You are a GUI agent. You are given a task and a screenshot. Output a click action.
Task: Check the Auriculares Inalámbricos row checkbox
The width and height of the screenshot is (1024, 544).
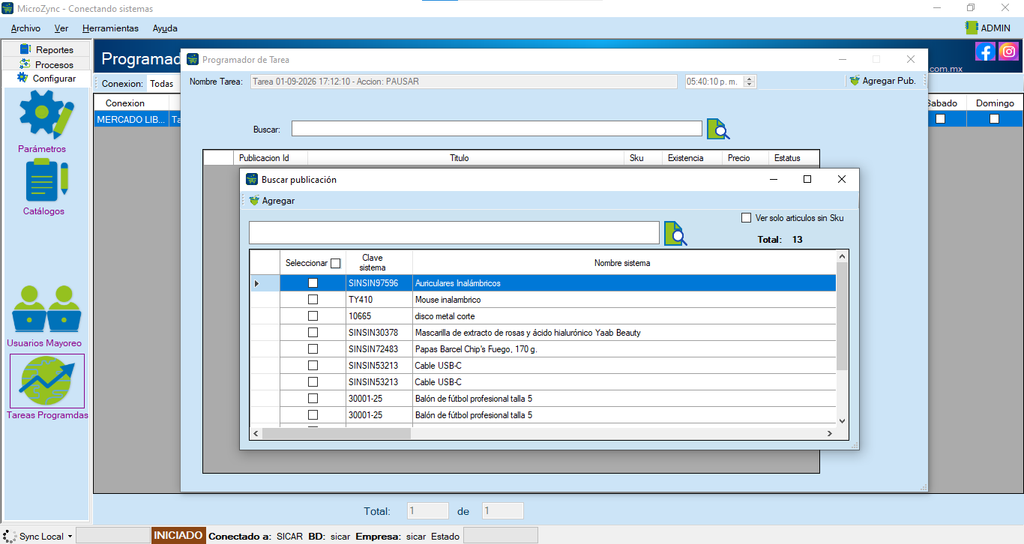pos(313,283)
